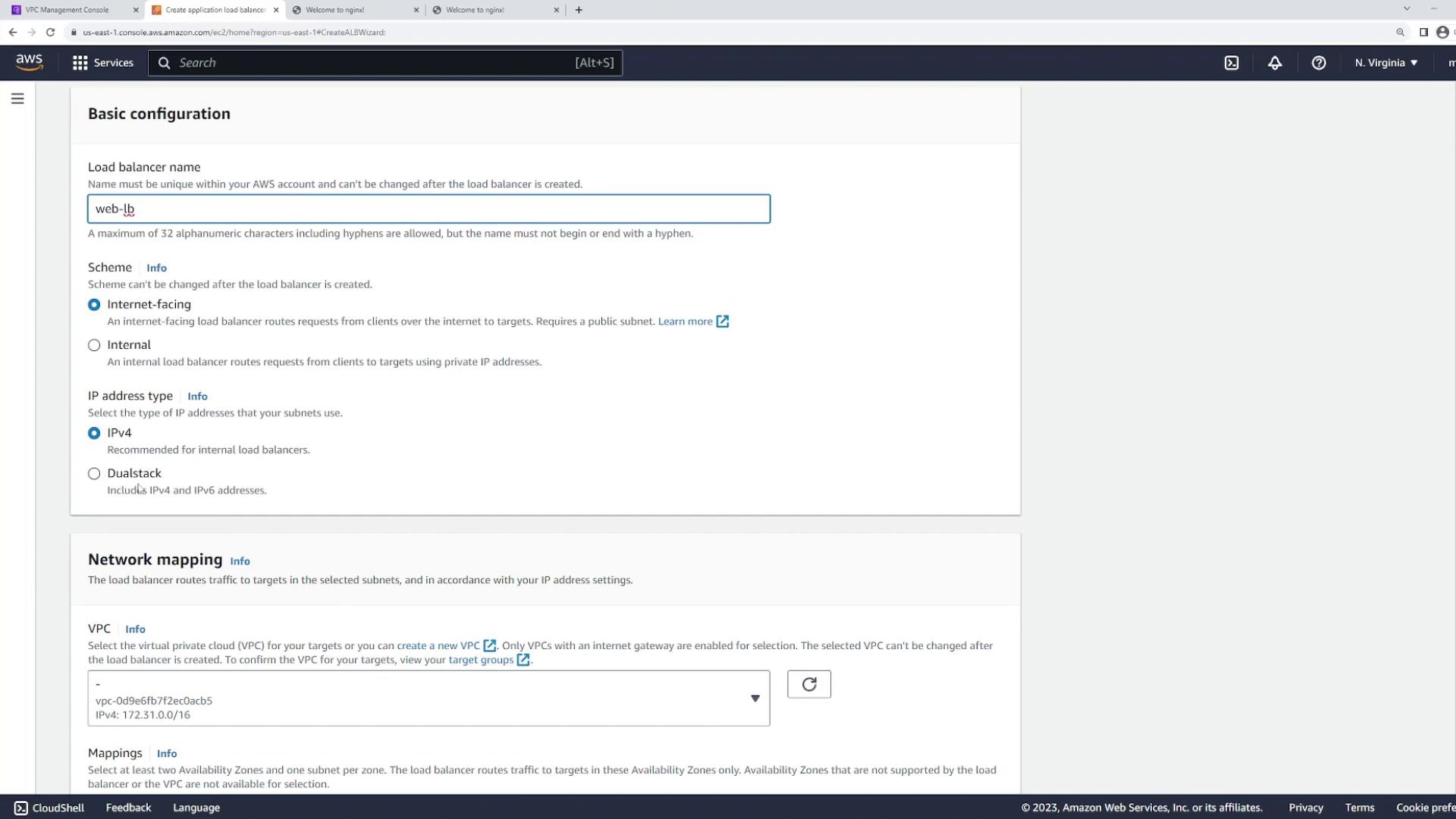This screenshot has height=819, width=1456.
Task: Expand the VPC selection dropdown
Action: [428, 698]
